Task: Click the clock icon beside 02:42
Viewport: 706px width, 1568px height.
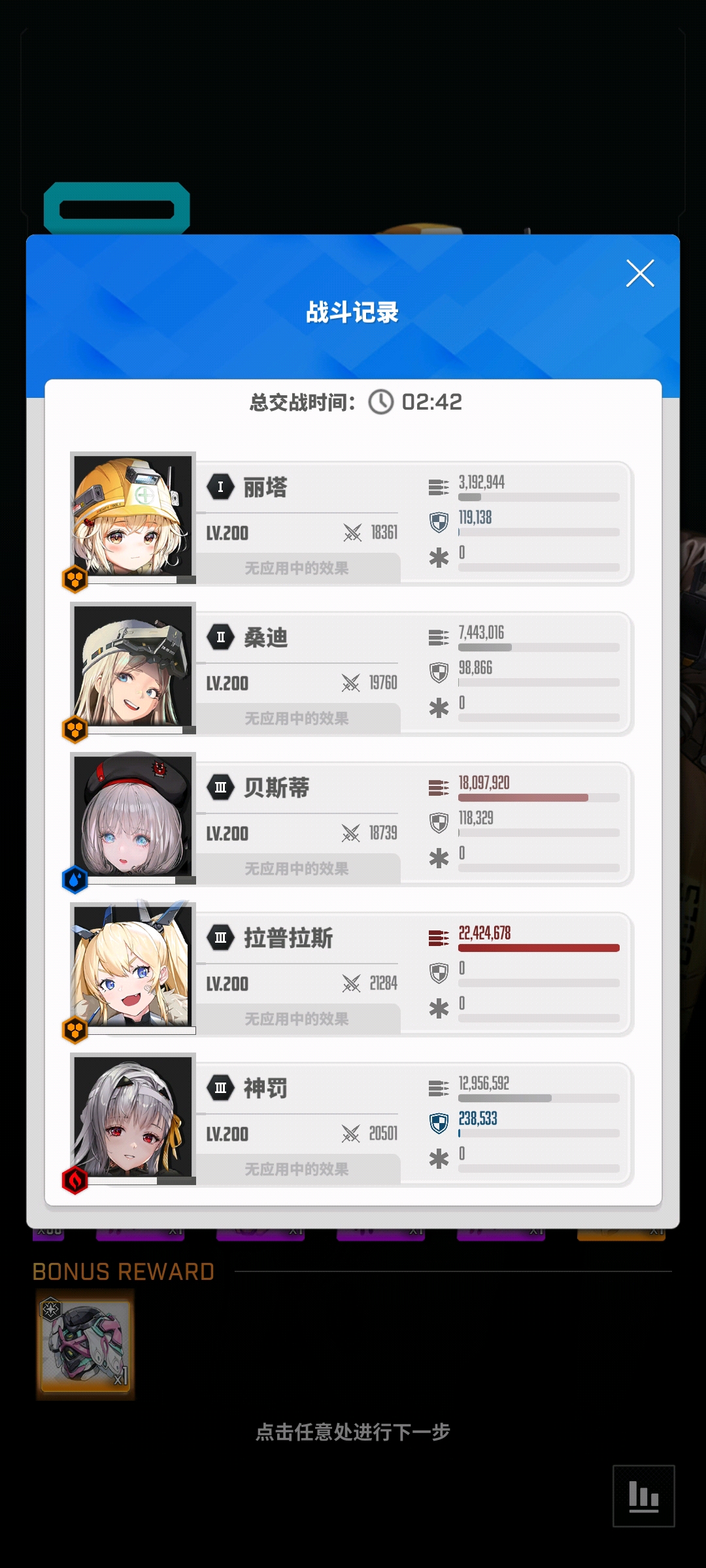Action: 381,402
